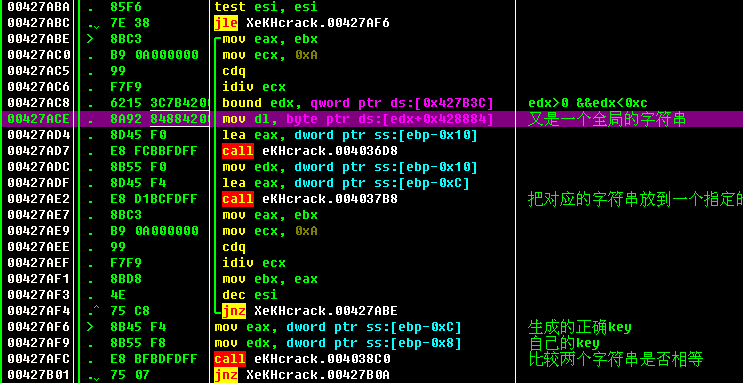Click comment '生成的正确key'
The image size is (743, 383).
[580, 327]
